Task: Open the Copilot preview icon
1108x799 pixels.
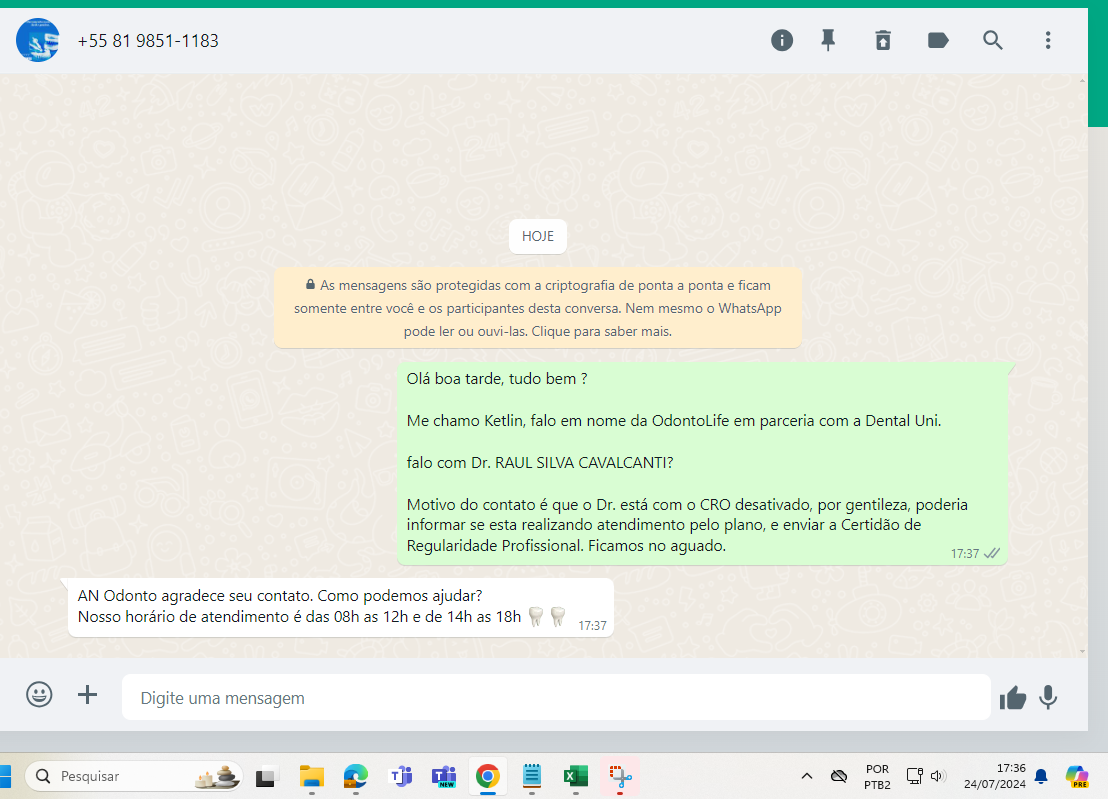Action: (1077, 776)
